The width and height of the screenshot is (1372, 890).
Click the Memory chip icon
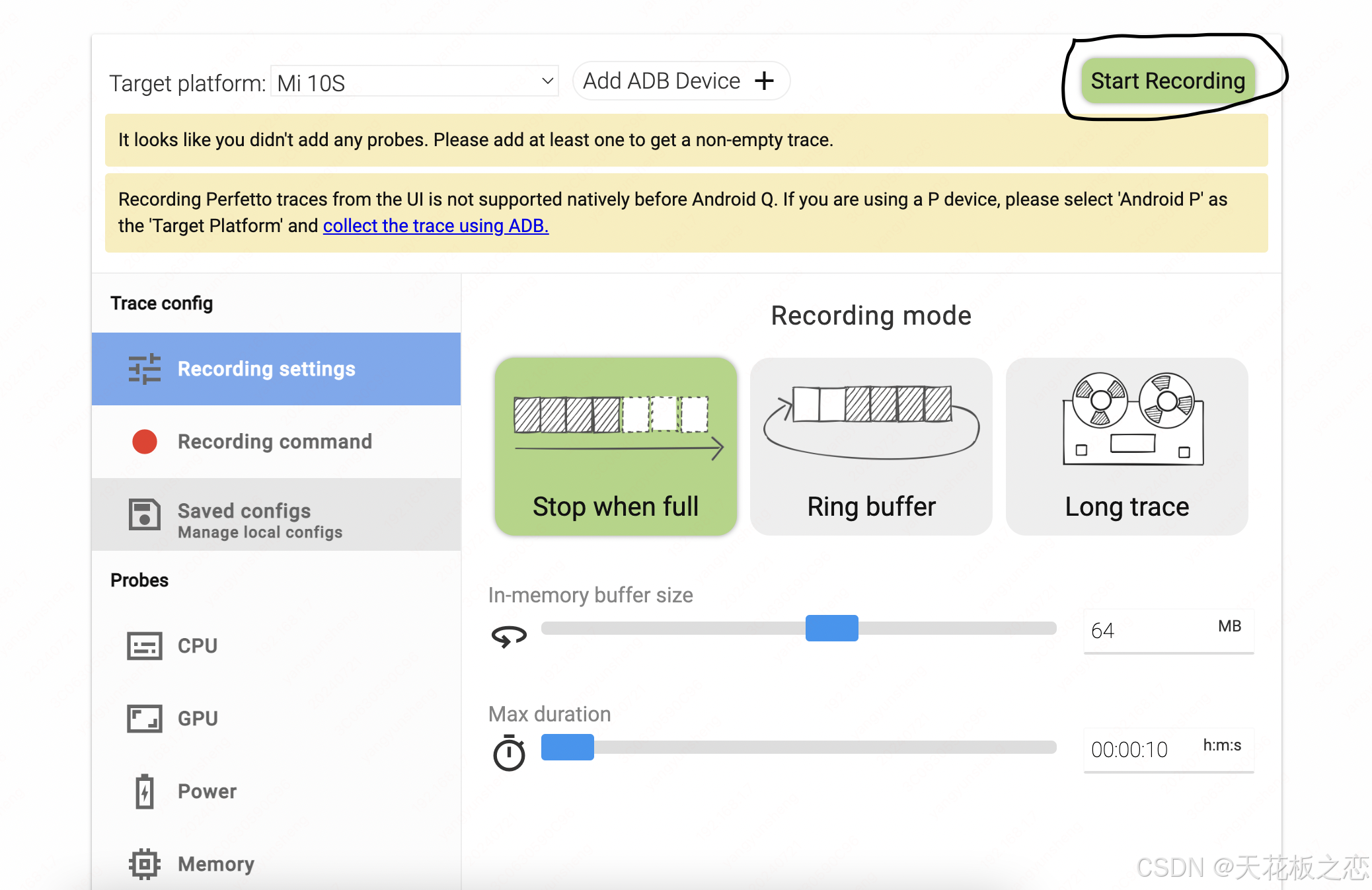pyautogui.click(x=144, y=864)
